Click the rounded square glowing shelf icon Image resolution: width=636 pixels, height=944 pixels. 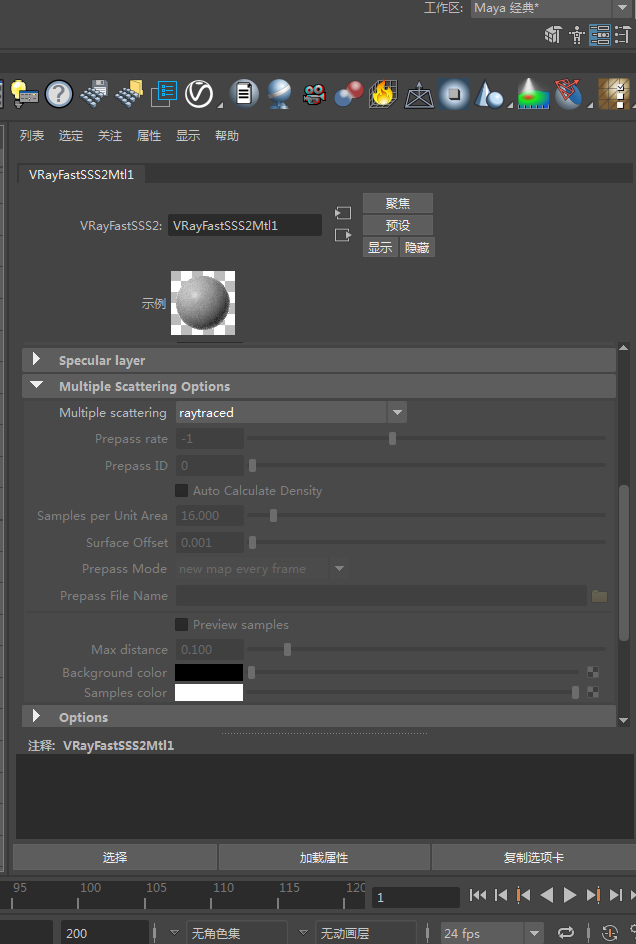[x=454, y=94]
